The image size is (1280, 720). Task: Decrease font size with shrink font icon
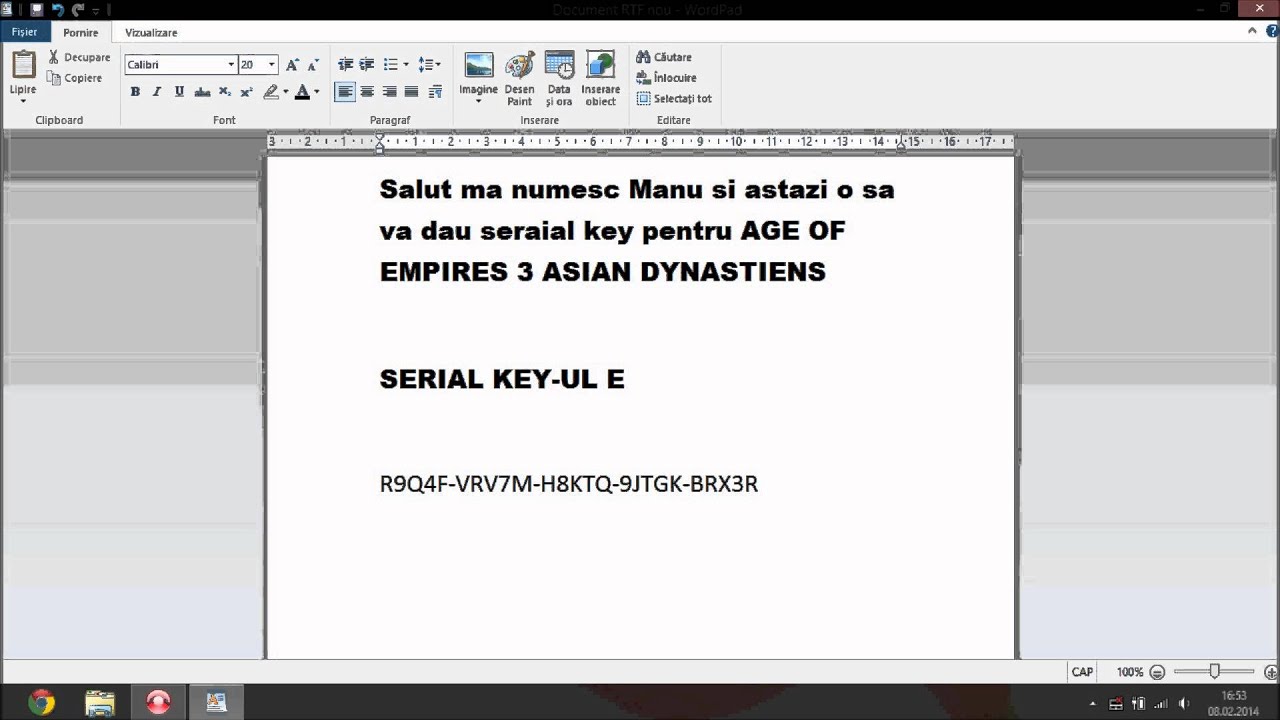click(314, 65)
